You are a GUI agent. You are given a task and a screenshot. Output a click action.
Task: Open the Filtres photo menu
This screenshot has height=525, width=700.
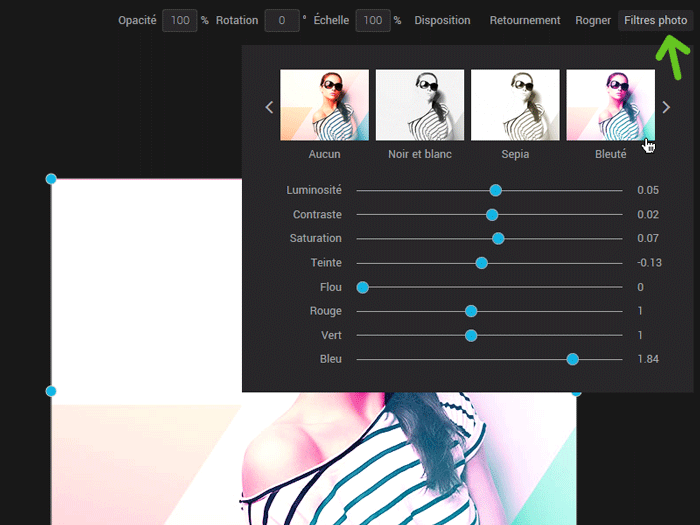pyautogui.click(x=655, y=20)
